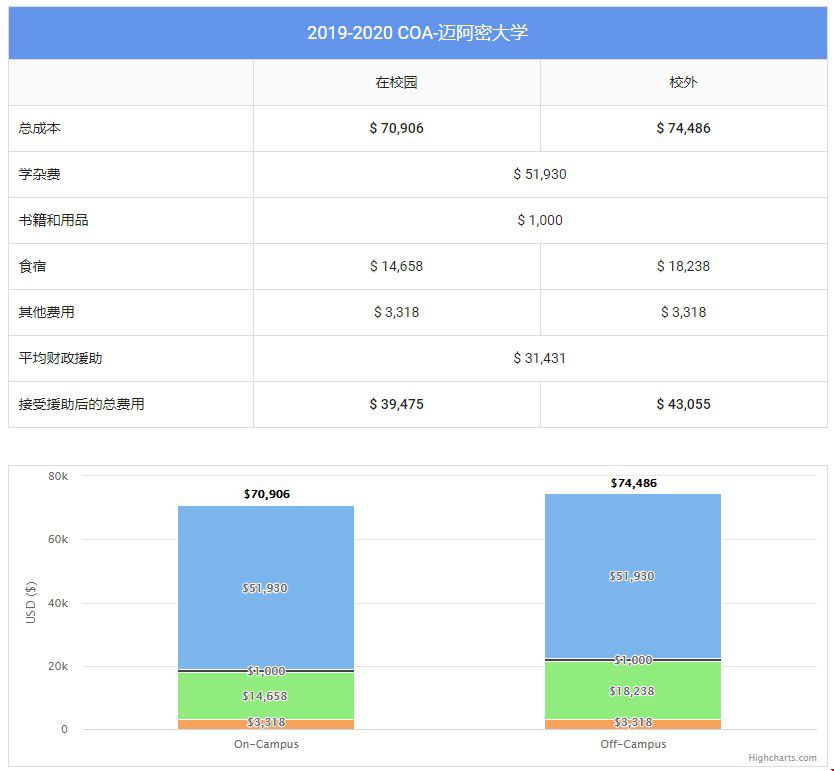
Task: Click the green room-and-board segment of Off-Campus bar
Action: 632,690
